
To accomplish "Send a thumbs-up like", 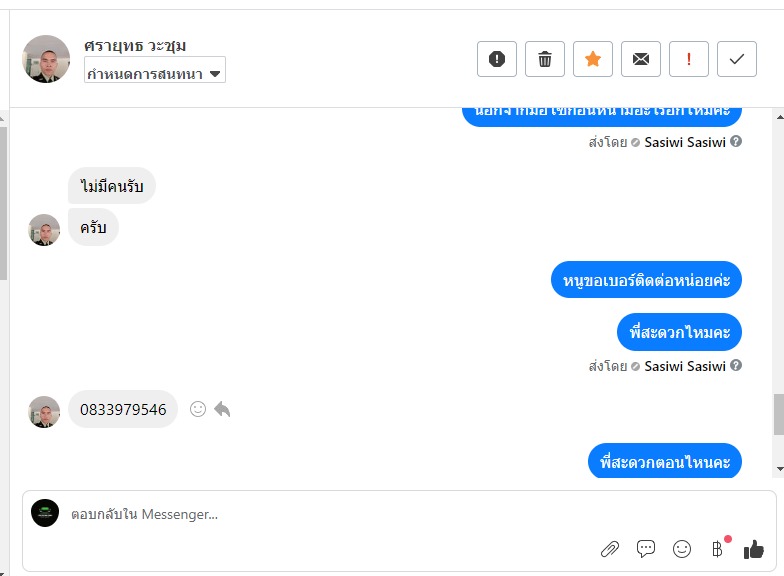I will pyautogui.click(x=754, y=548).
